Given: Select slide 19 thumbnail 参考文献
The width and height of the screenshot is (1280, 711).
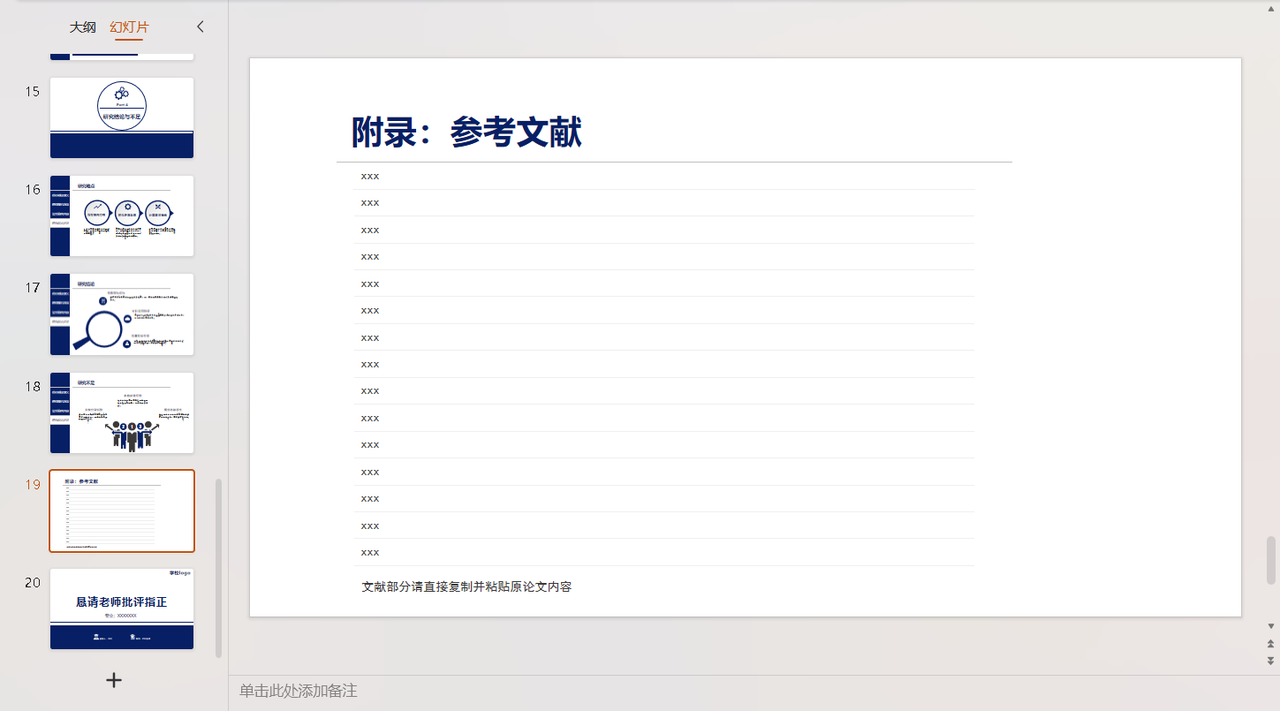Looking at the screenshot, I should pos(122,511).
